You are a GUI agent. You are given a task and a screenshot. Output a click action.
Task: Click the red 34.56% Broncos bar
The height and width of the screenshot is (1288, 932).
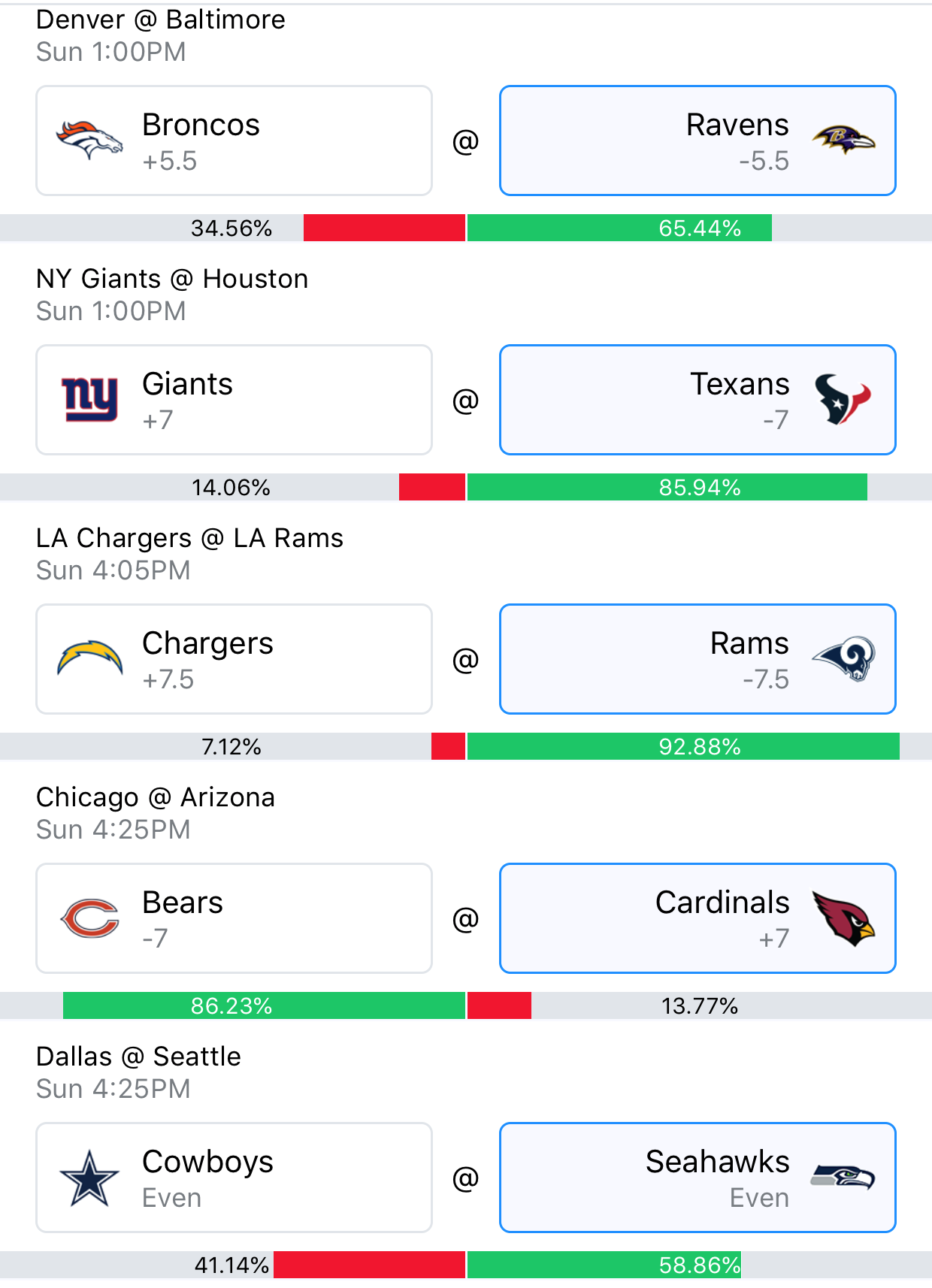point(384,228)
